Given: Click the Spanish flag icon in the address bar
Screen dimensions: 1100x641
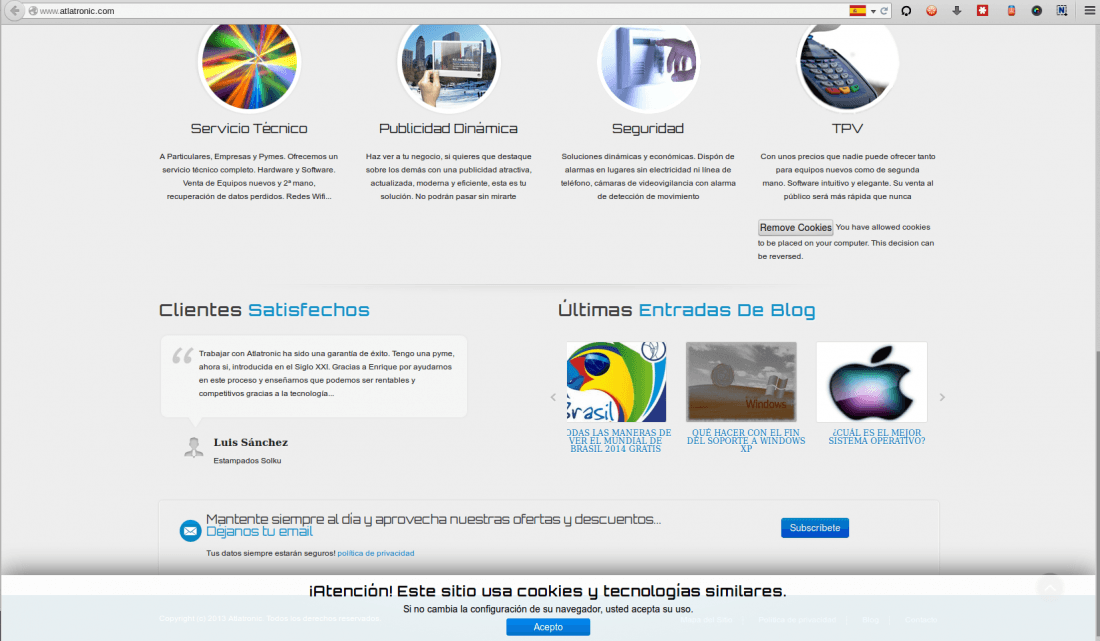Looking at the screenshot, I should click(857, 11).
